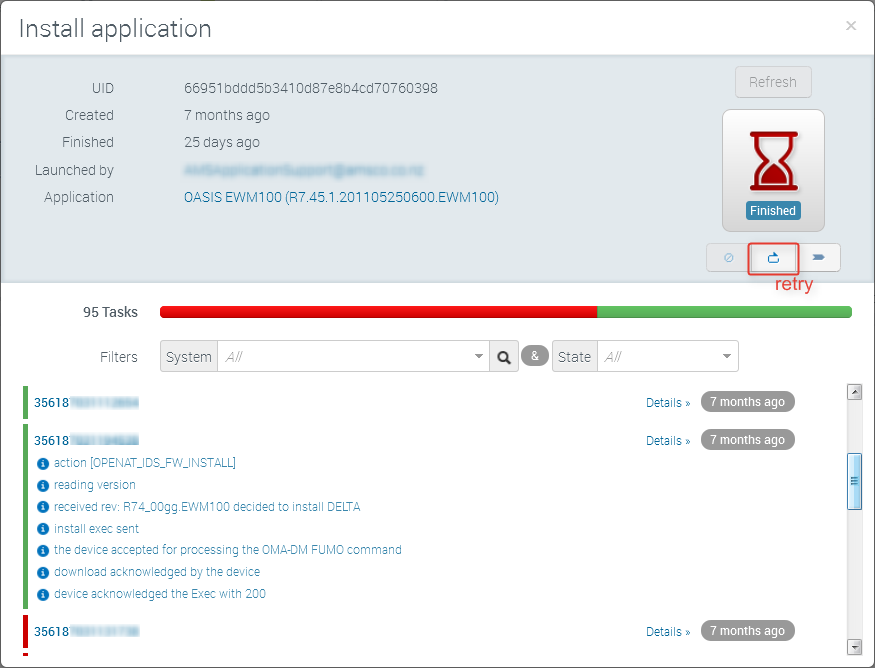Expand Details of the red failed task

point(667,632)
